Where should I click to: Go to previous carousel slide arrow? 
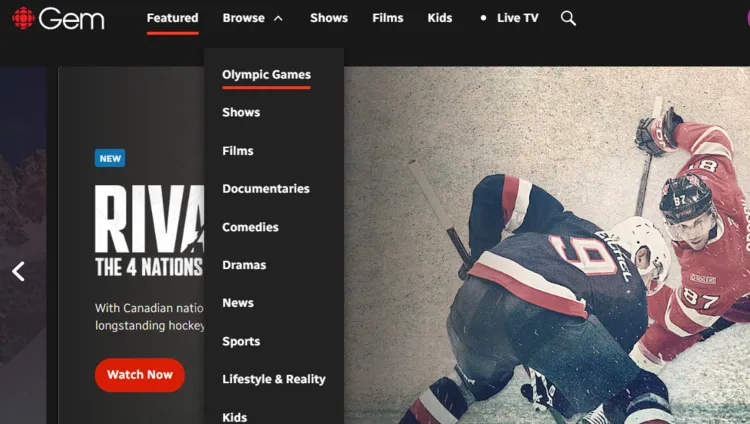tap(18, 271)
